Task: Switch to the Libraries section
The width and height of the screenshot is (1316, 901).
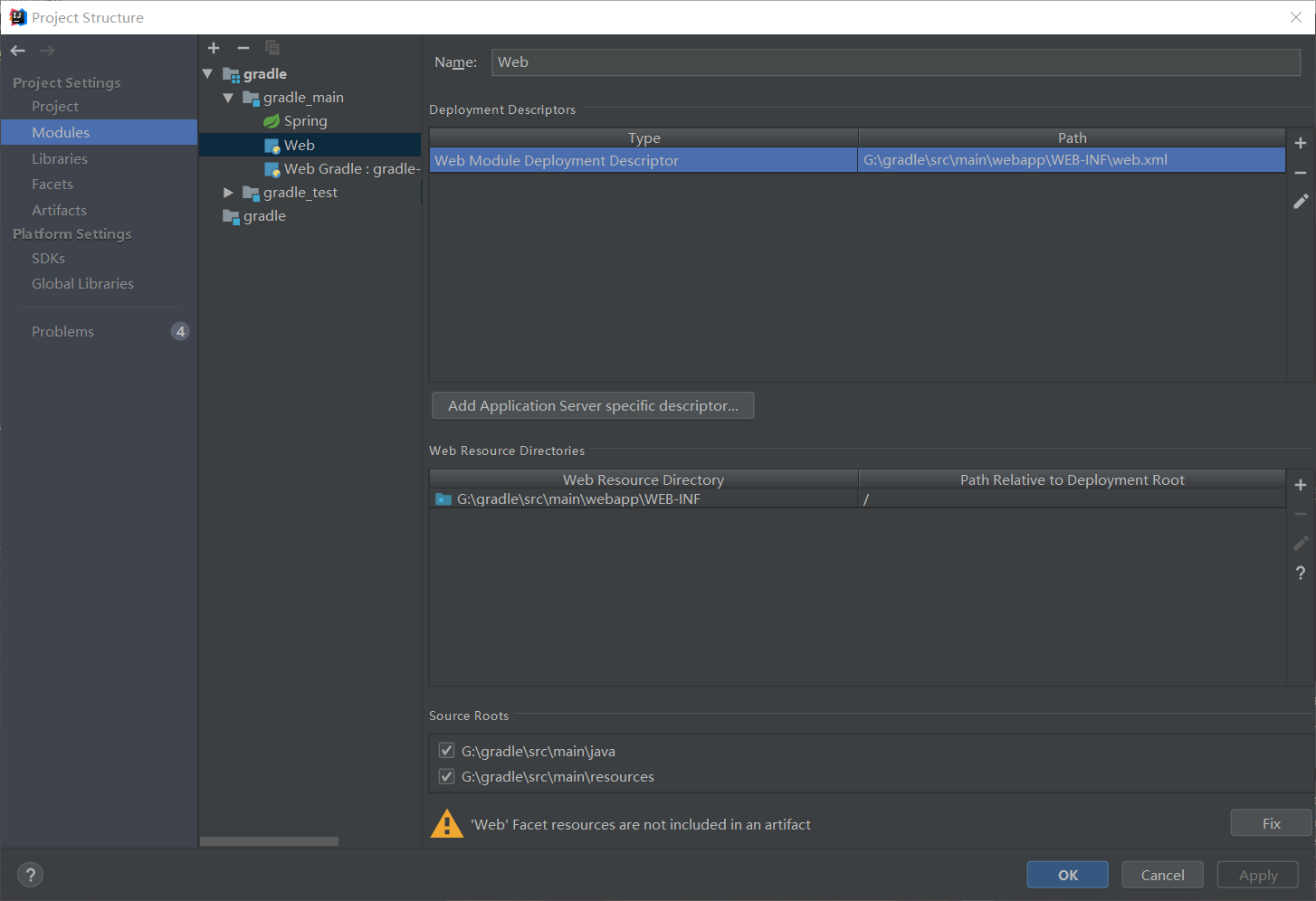Action: point(60,158)
